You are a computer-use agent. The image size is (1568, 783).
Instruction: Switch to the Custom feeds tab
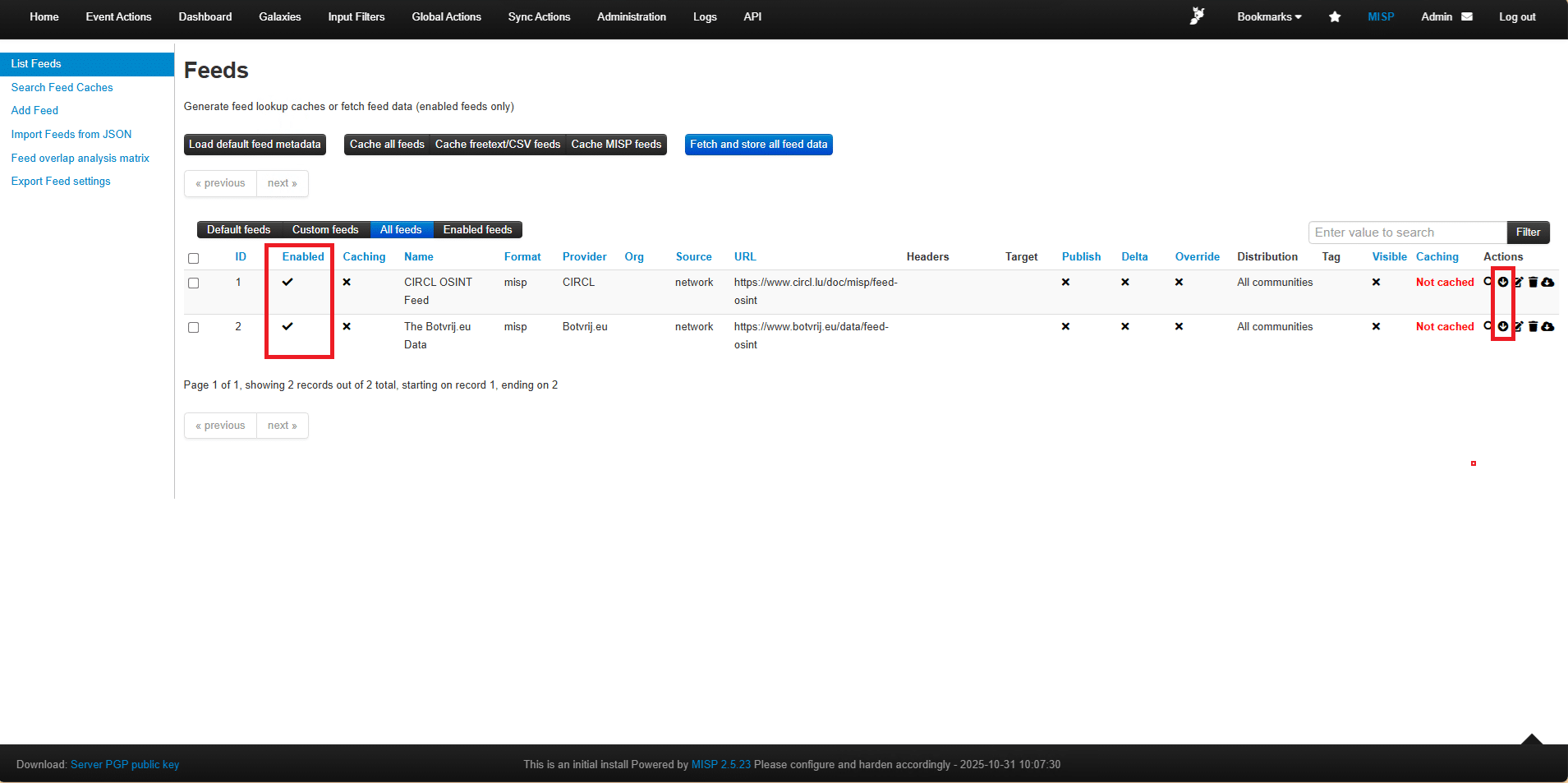(325, 230)
